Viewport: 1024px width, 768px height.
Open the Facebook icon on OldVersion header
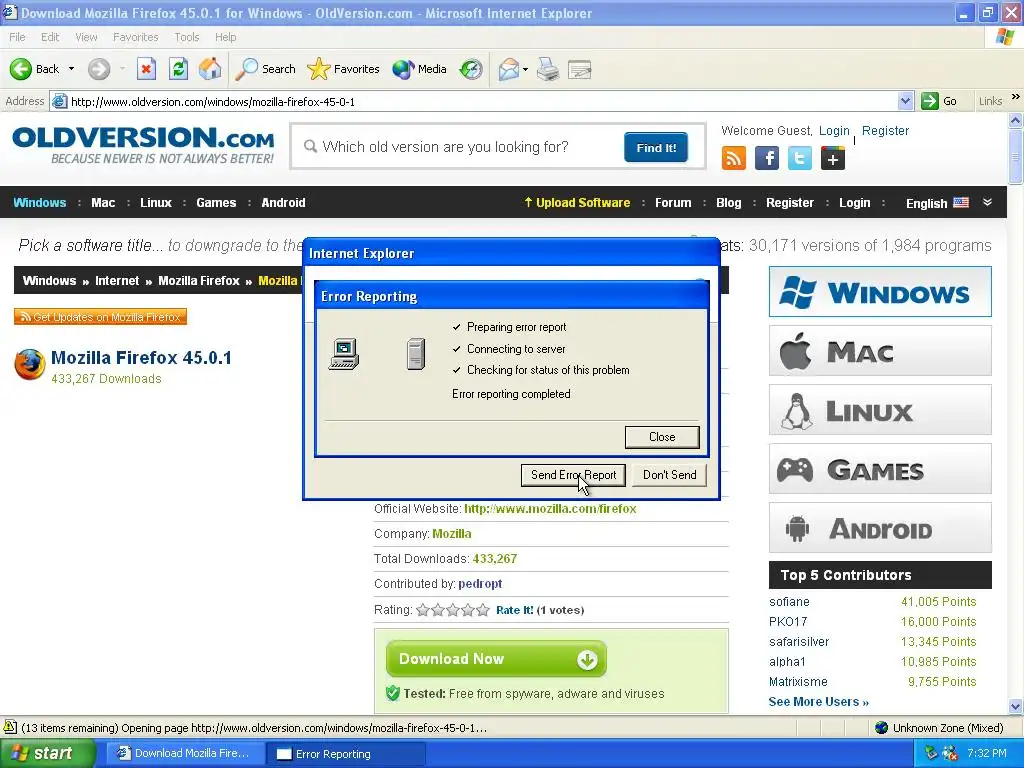click(x=767, y=159)
